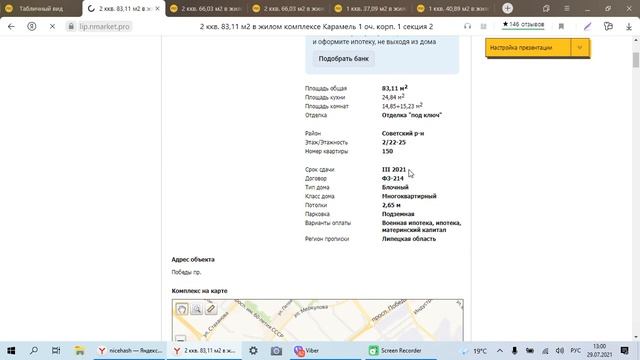Click the bookmark icon in the address bar
Viewport: 640px width, 360px height.
pyautogui.click(x=561, y=27)
